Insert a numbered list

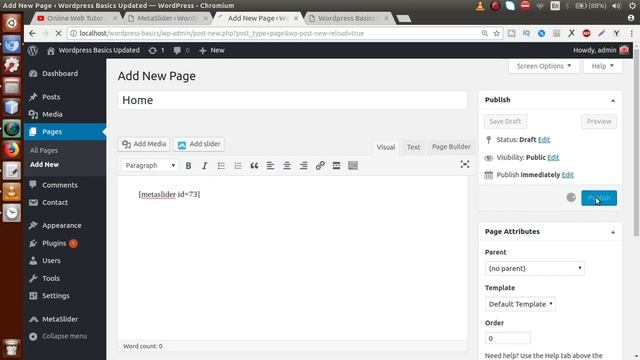click(x=238, y=166)
